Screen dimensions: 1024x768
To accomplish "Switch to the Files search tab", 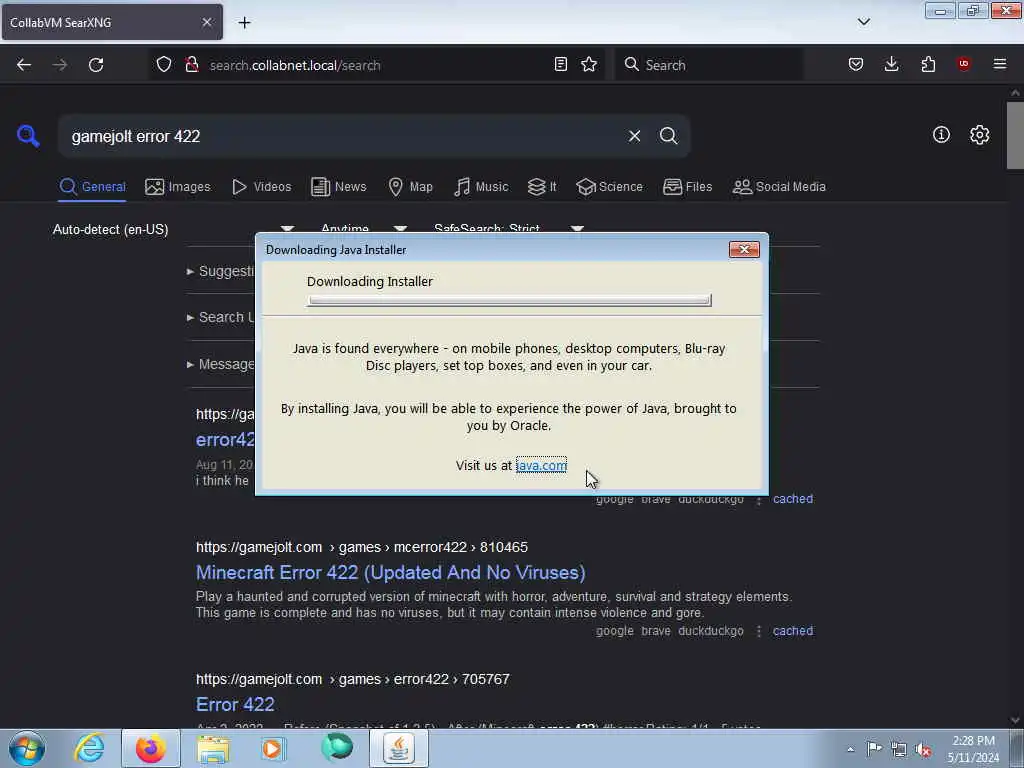I will (x=687, y=187).
